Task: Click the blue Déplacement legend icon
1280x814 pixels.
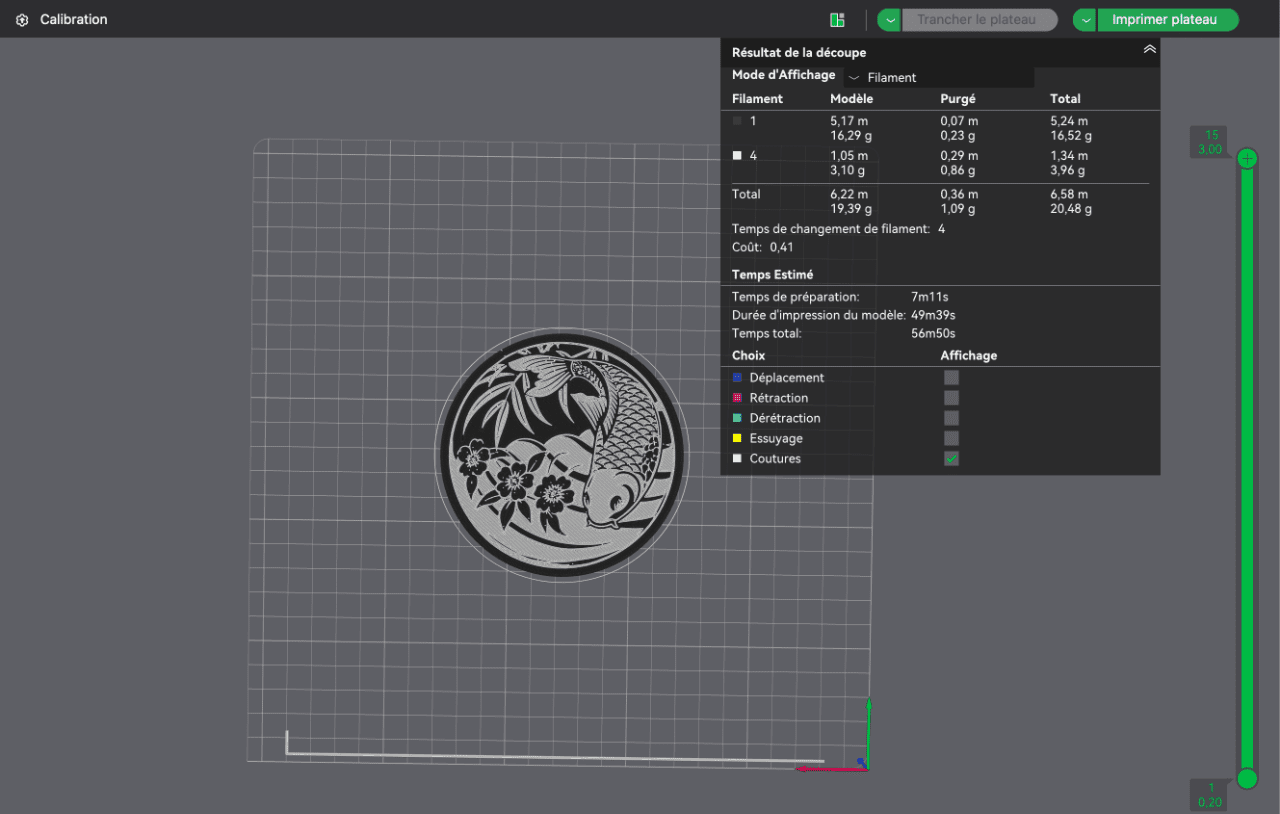Action: pyautogui.click(x=737, y=378)
